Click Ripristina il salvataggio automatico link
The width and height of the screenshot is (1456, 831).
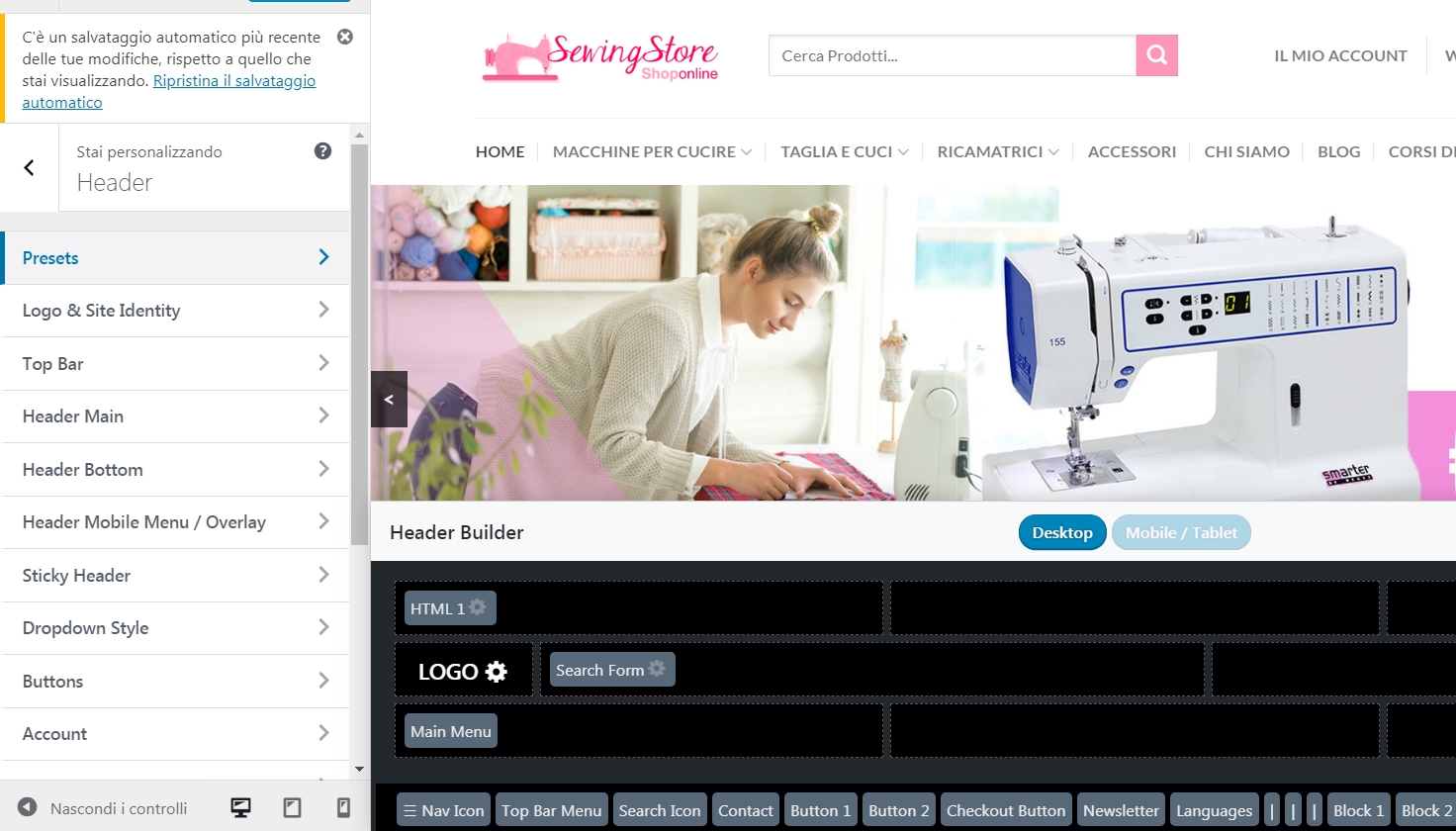[169, 91]
